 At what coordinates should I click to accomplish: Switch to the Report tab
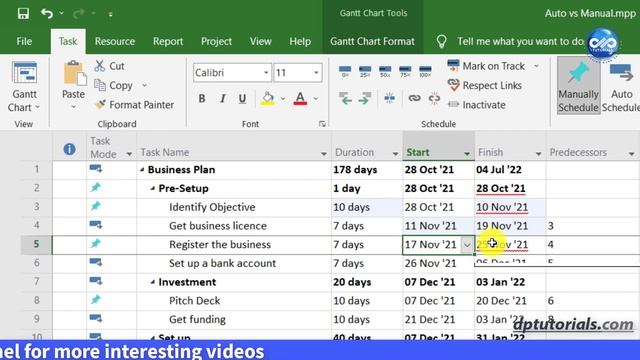coord(168,41)
